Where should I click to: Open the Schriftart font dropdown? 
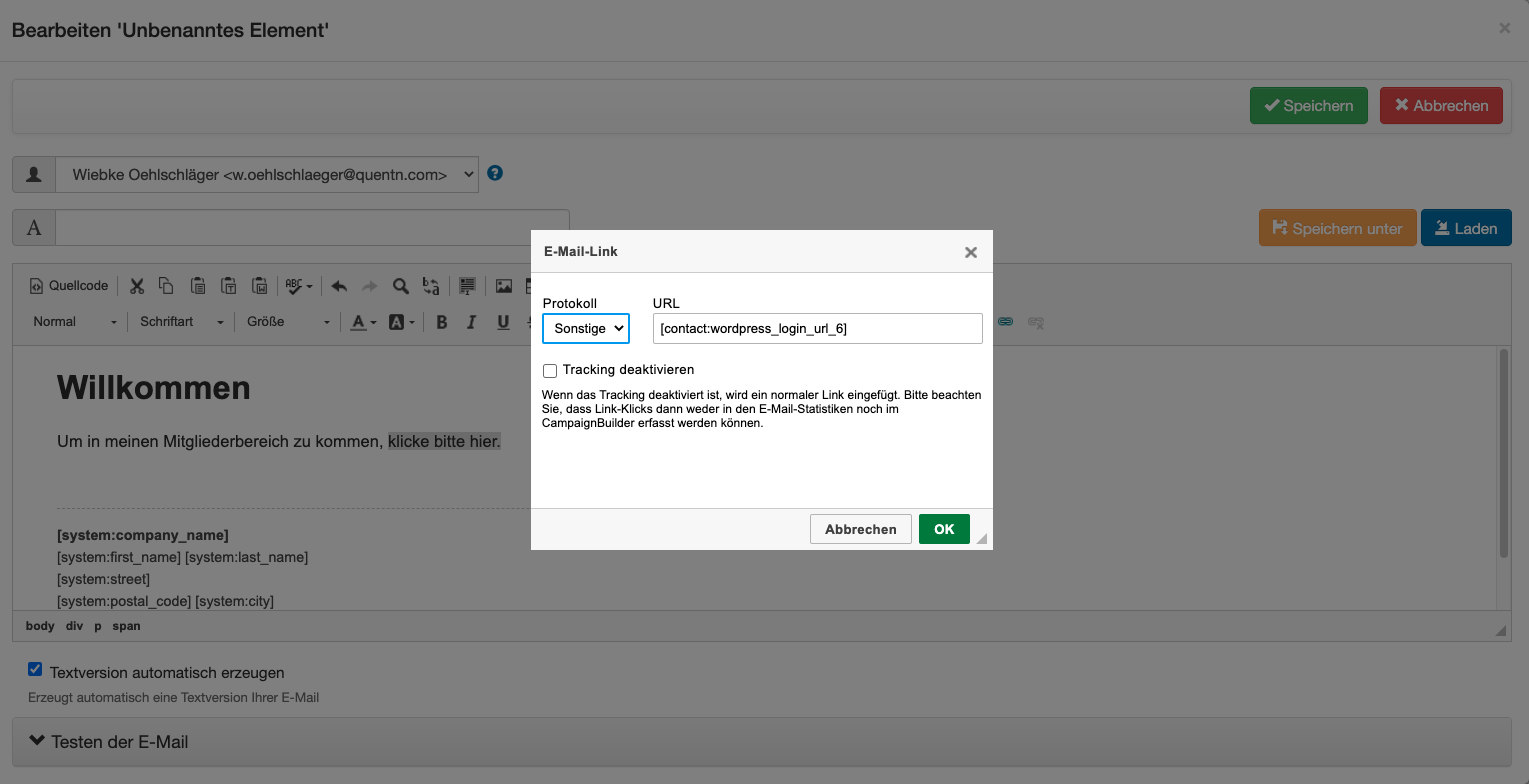pyautogui.click(x=181, y=322)
